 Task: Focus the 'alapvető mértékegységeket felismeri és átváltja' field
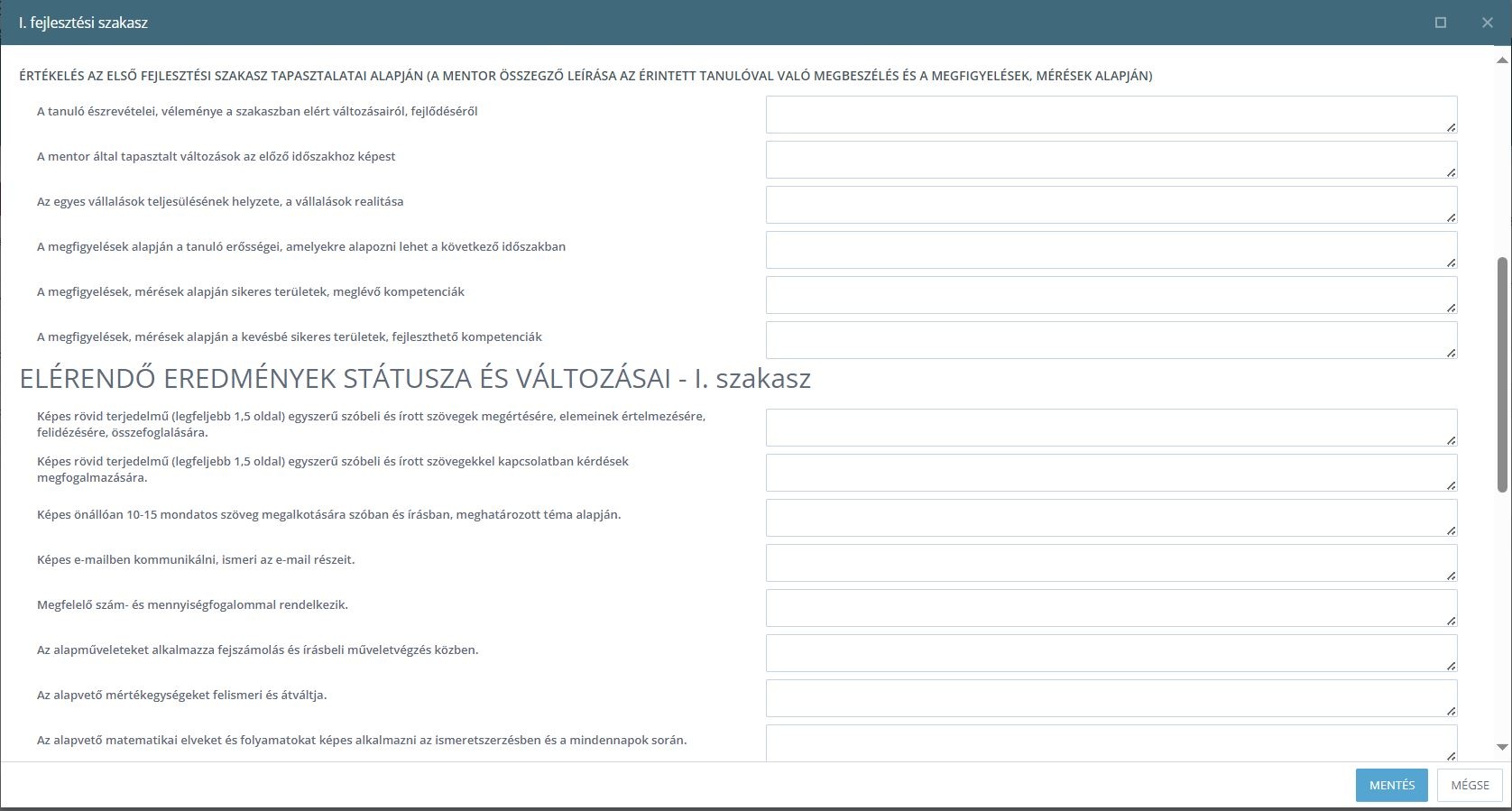coord(1111,698)
